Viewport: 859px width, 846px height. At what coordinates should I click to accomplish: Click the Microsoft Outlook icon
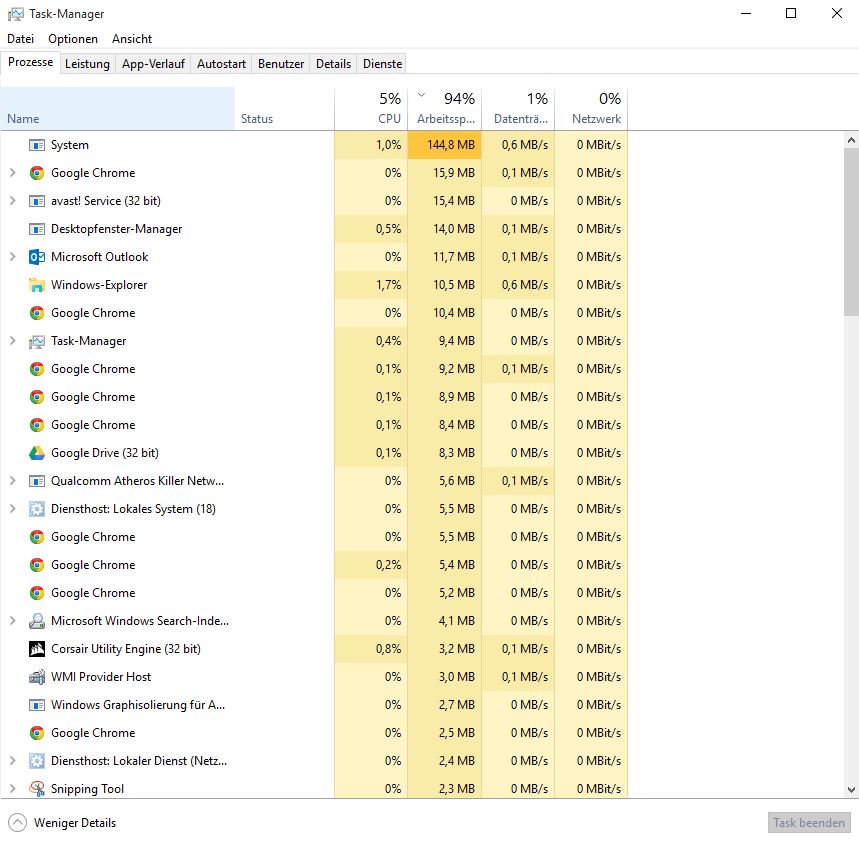(x=37, y=257)
